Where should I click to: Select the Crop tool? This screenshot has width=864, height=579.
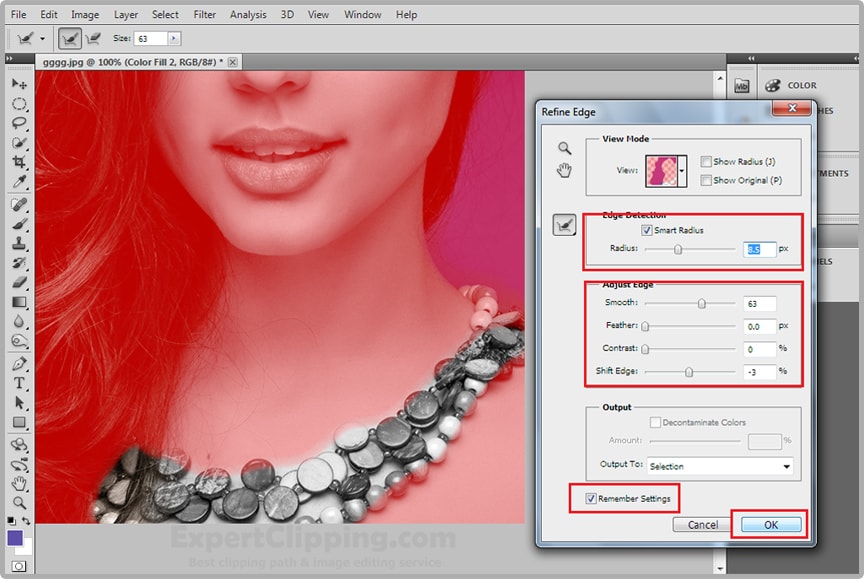click(x=19, y=162)
